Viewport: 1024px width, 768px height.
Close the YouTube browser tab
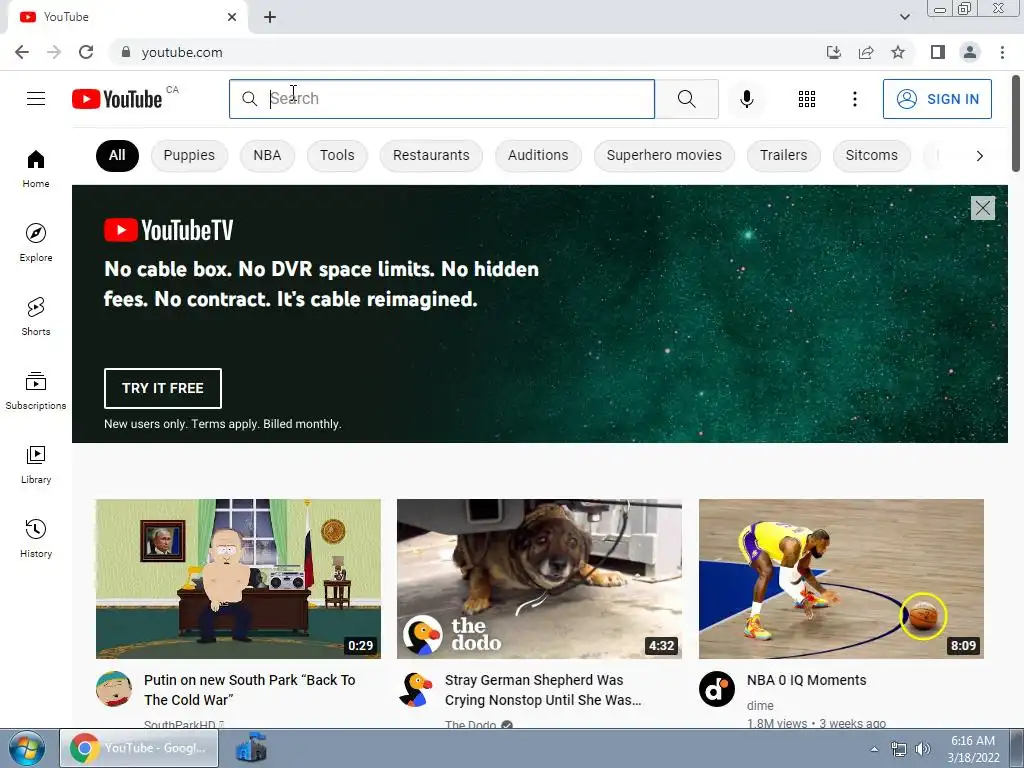pos(232,17)
